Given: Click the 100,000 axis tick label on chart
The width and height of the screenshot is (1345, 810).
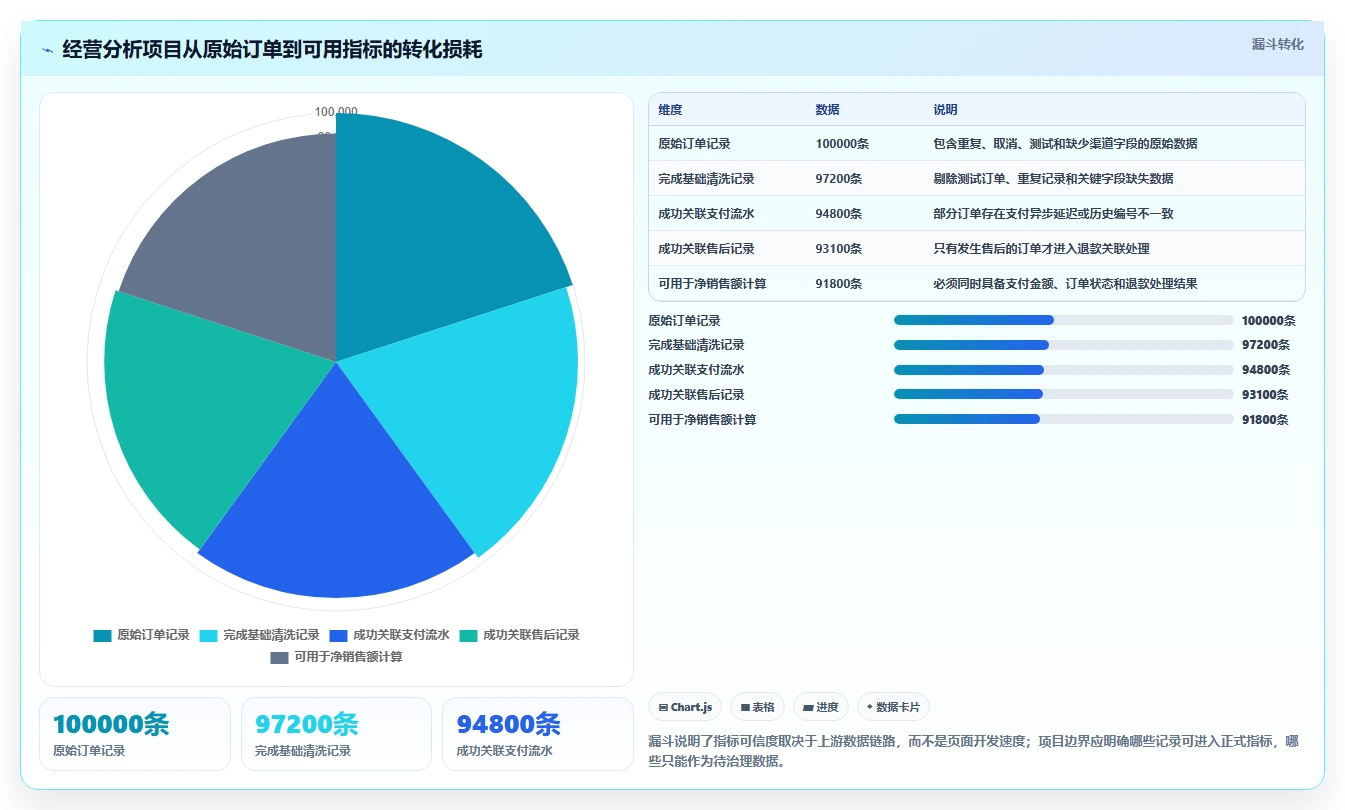Looking at the screenshot, I should pos(336,112).
